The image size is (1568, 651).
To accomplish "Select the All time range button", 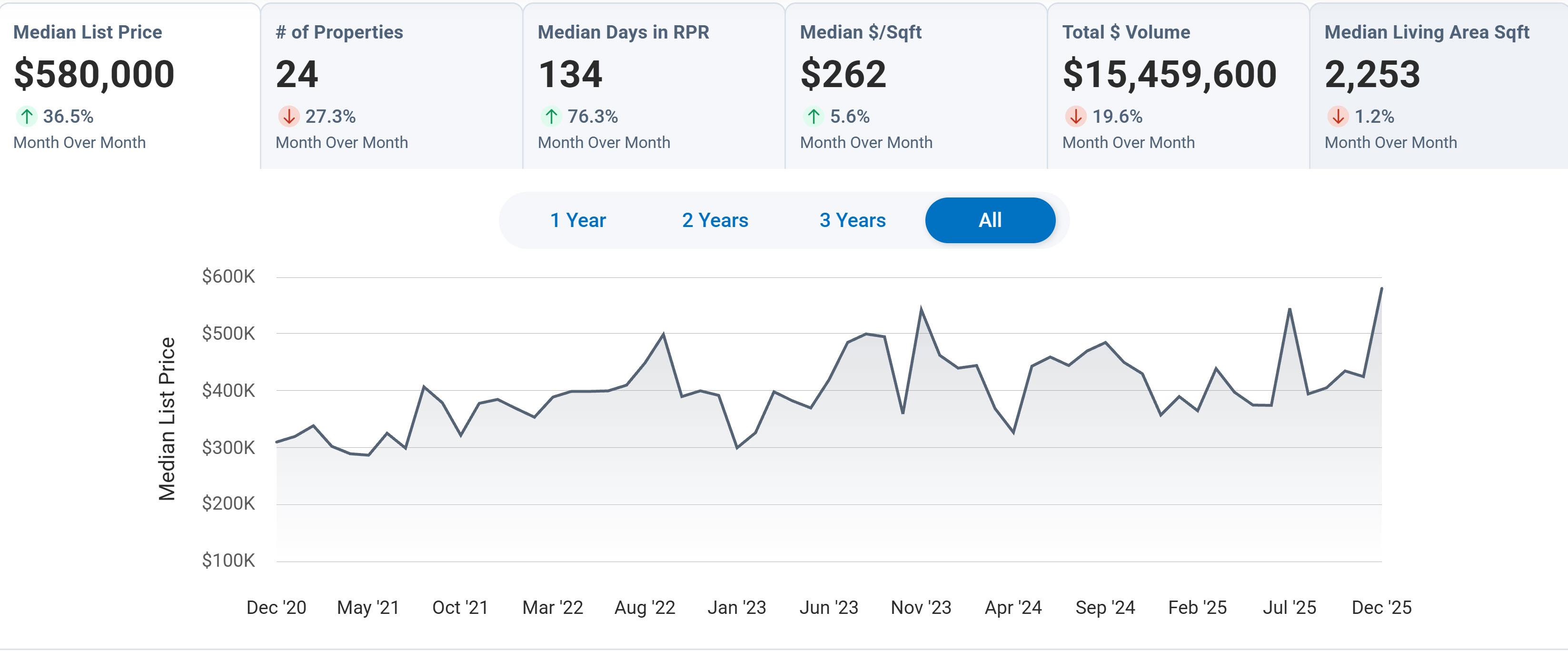I will 990,220.
